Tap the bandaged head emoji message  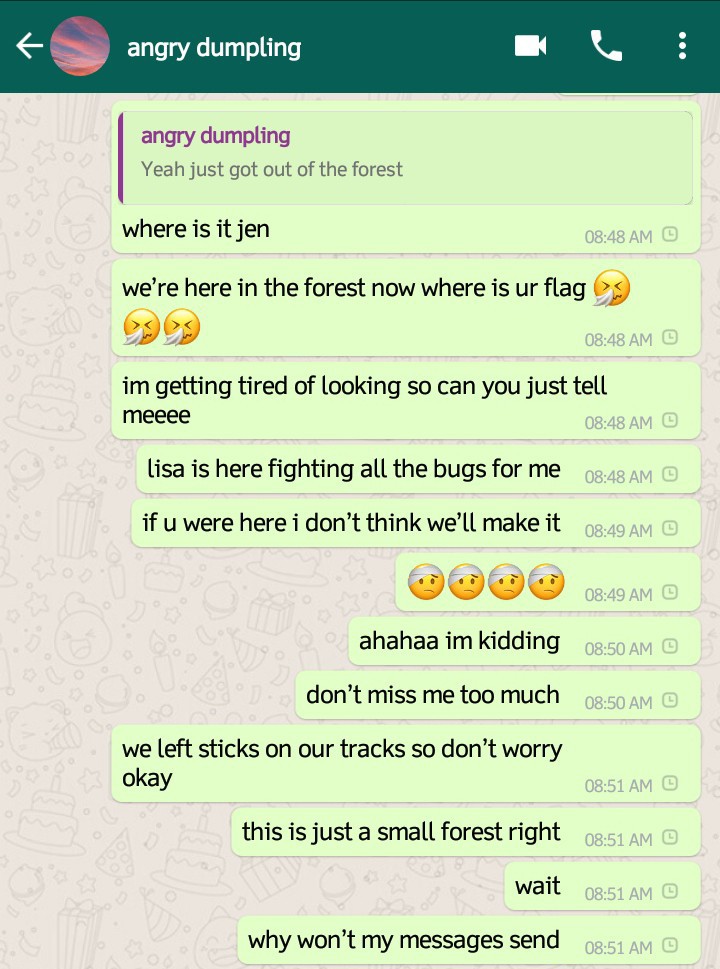pos(548,583)
